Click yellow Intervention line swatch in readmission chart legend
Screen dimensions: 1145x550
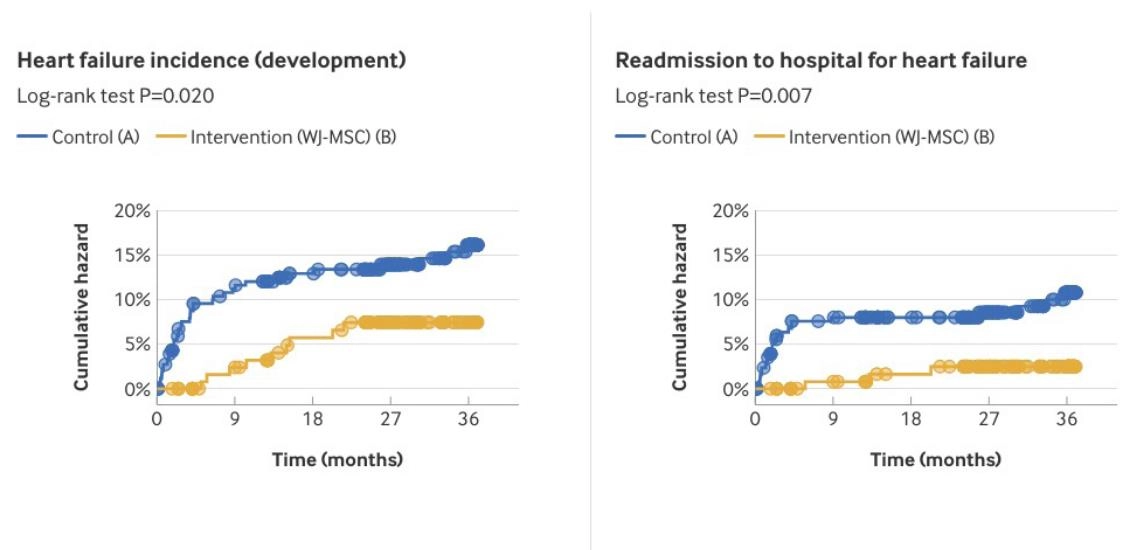click(x=768, y=137)
